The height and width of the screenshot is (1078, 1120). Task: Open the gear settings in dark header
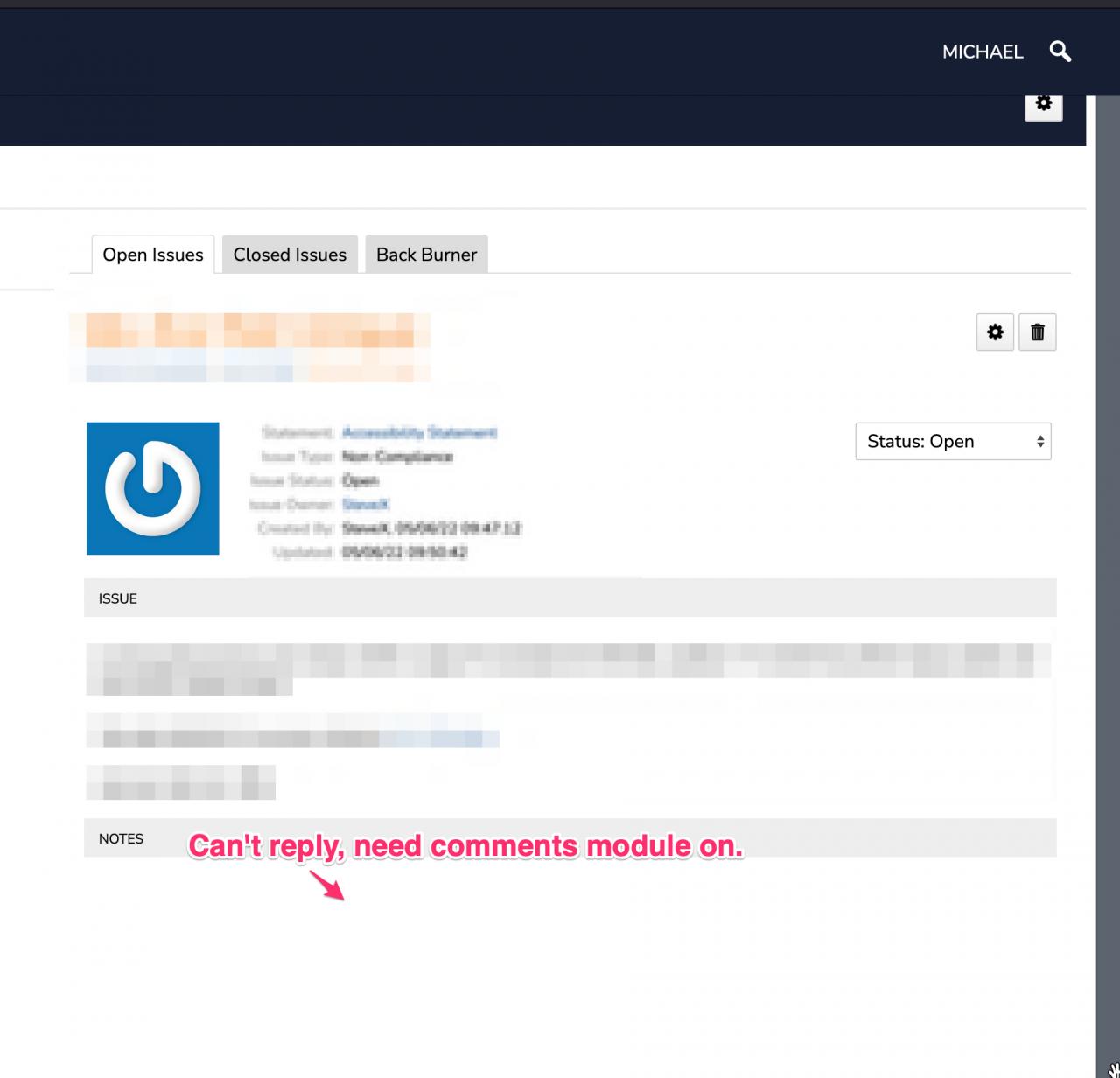click(1043, 104)
